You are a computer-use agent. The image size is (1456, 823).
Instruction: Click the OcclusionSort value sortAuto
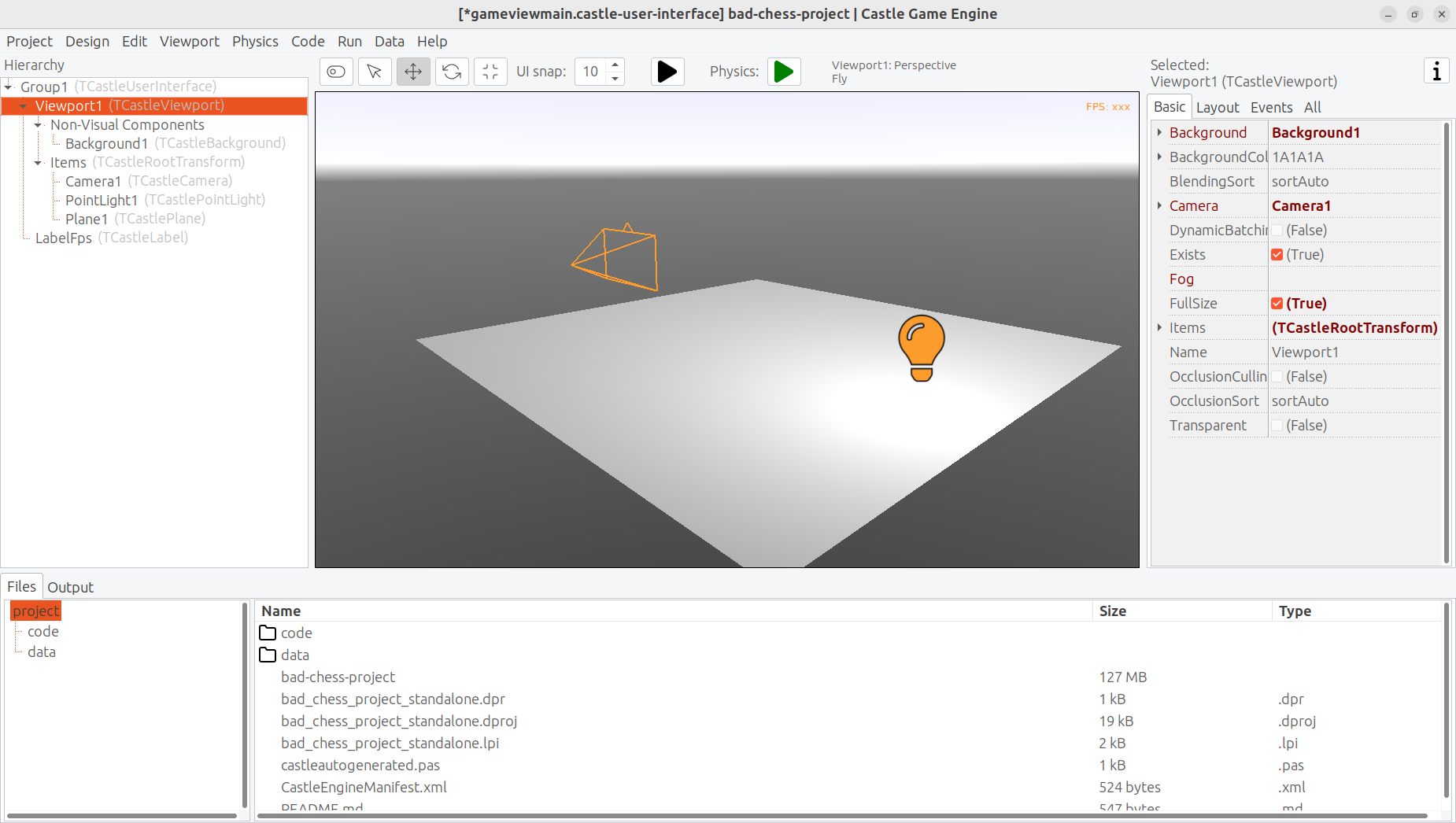tap(1354, 401)
